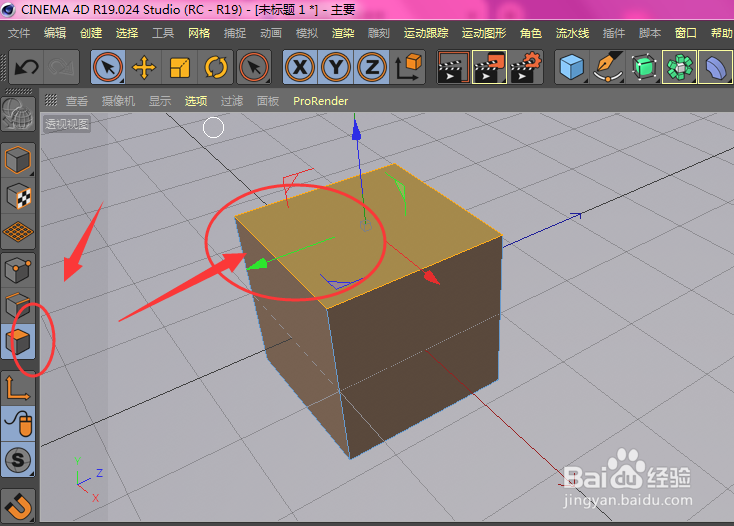The image size is (734, 526).
Task: Open Render Settings with gear
Action: point(525,68)
